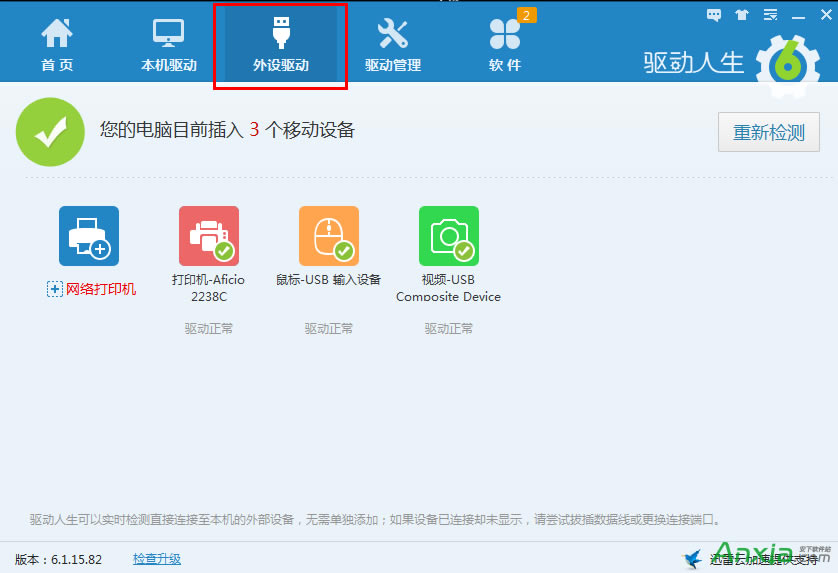The height and width of the screenshot is (573, 838).
Task: Click the 驱动人生 6 gear logo
Action: click(787, 65)
